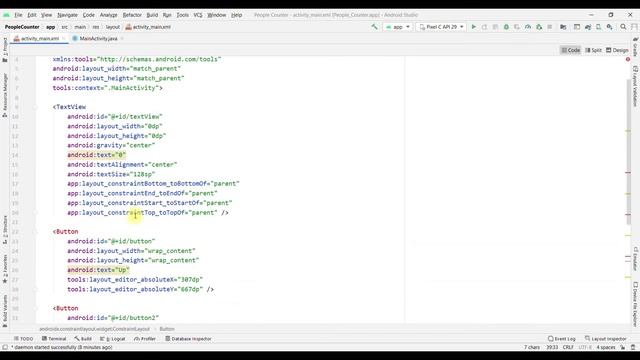The height and width of the screenshot is (360, 640).
Task: Click the ConstraintLayout breadcrumb below editor
Action: pyautogui.click(x=94, y=329)
